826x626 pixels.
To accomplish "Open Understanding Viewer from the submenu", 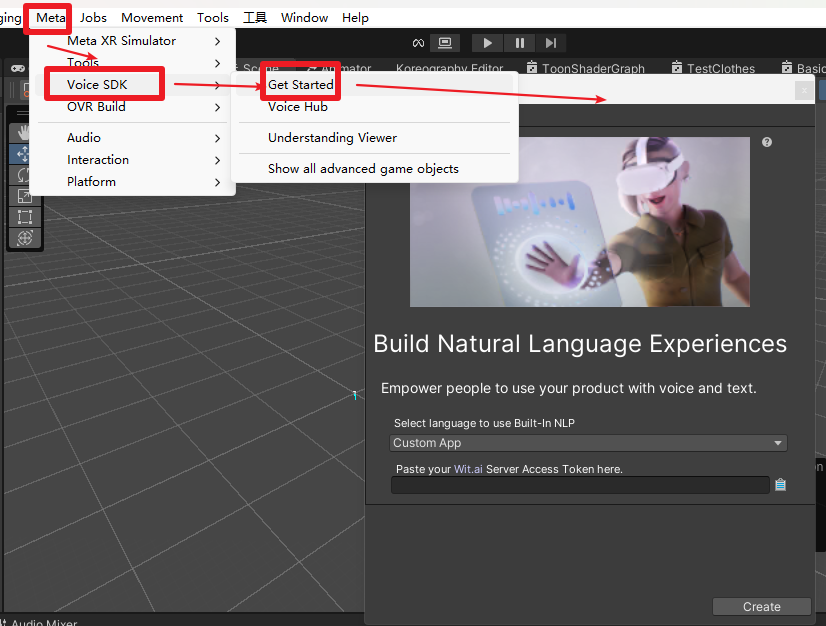I will coord(375,138).
